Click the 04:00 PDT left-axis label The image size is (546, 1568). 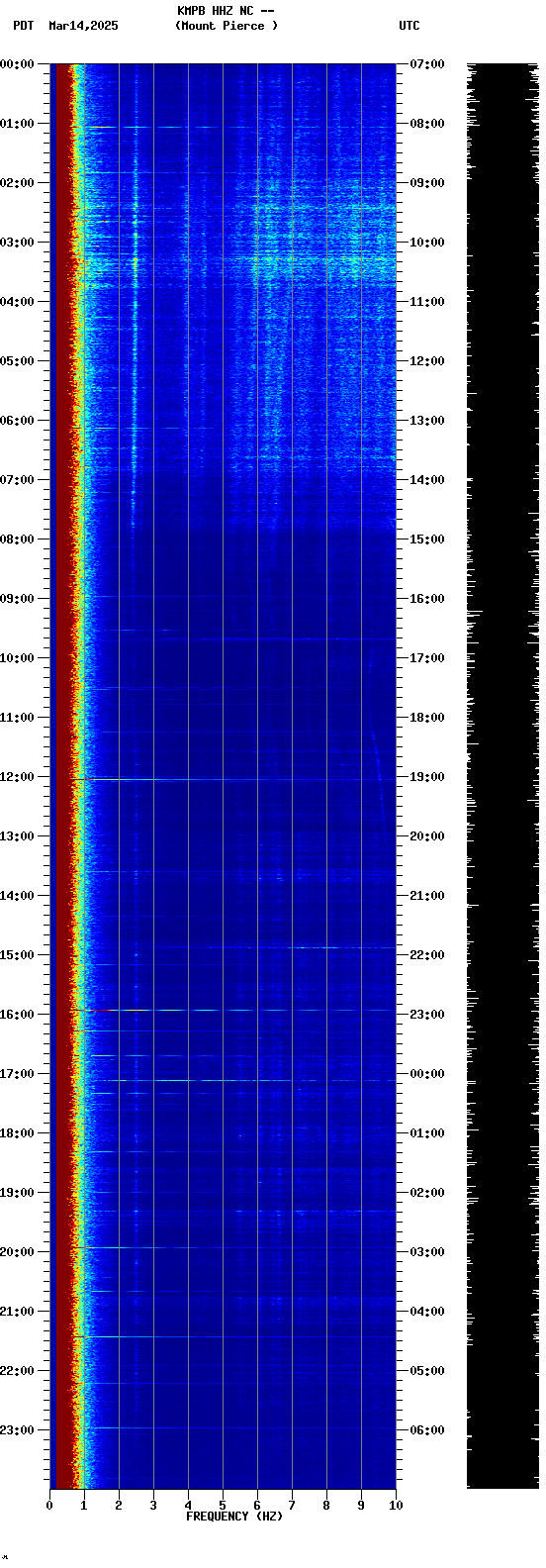pyautogui.click(x=17, y=302)
